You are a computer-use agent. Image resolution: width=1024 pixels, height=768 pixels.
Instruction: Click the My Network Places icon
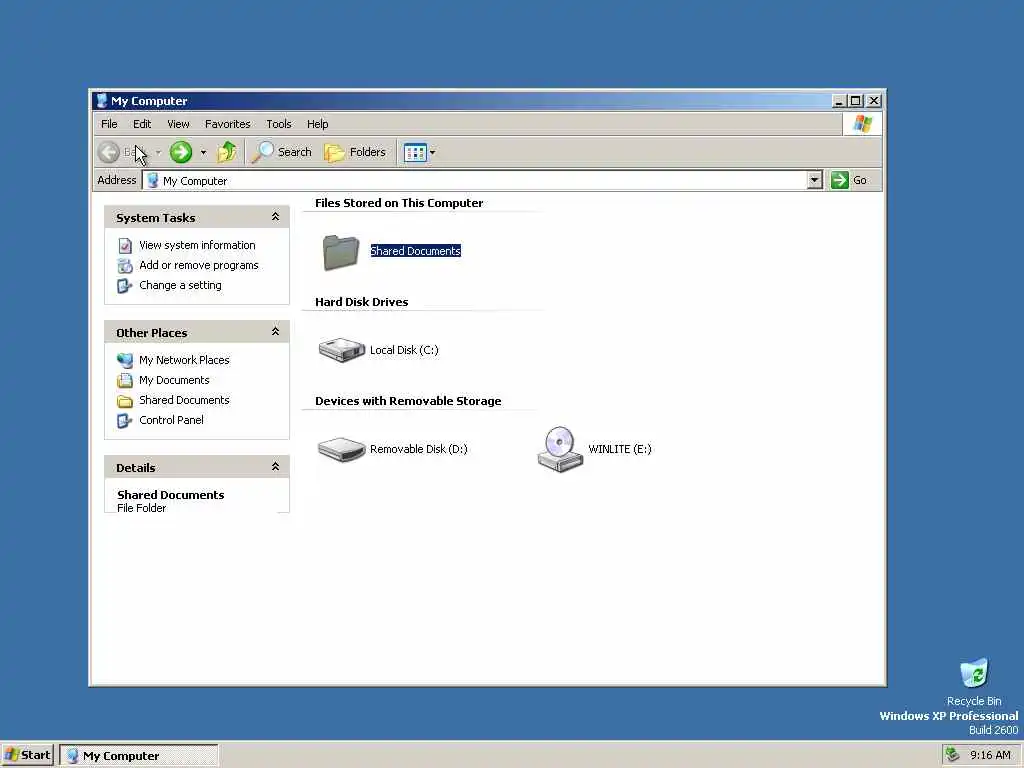(125, 360)
